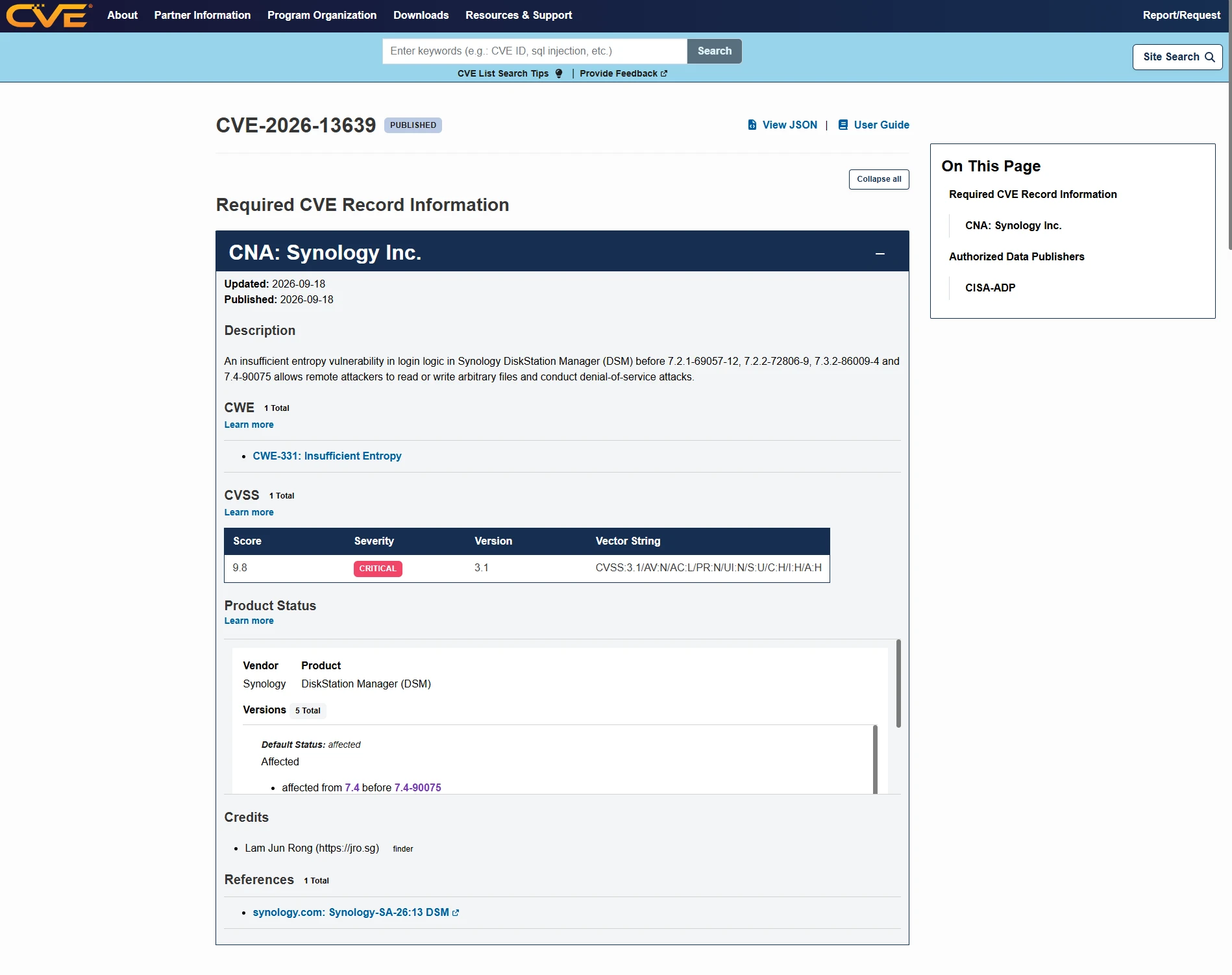Click the View JSON file icon
The height and width of the screenshot is (975, 1232).
click(x=752, y=125)
